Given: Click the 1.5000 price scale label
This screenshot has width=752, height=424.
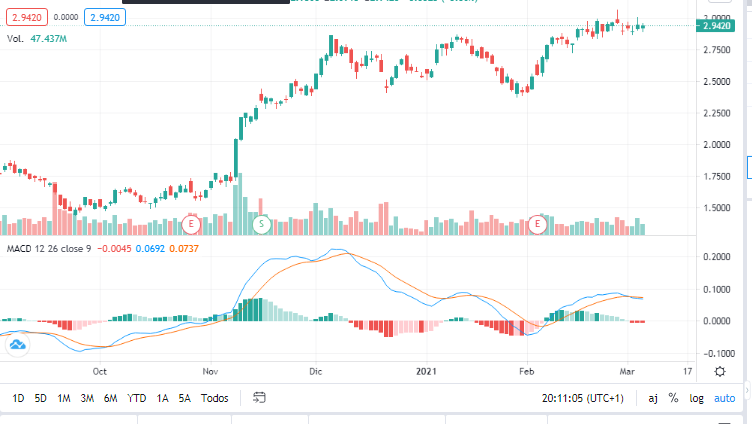Looking at the screenshot, I should 717,208.
